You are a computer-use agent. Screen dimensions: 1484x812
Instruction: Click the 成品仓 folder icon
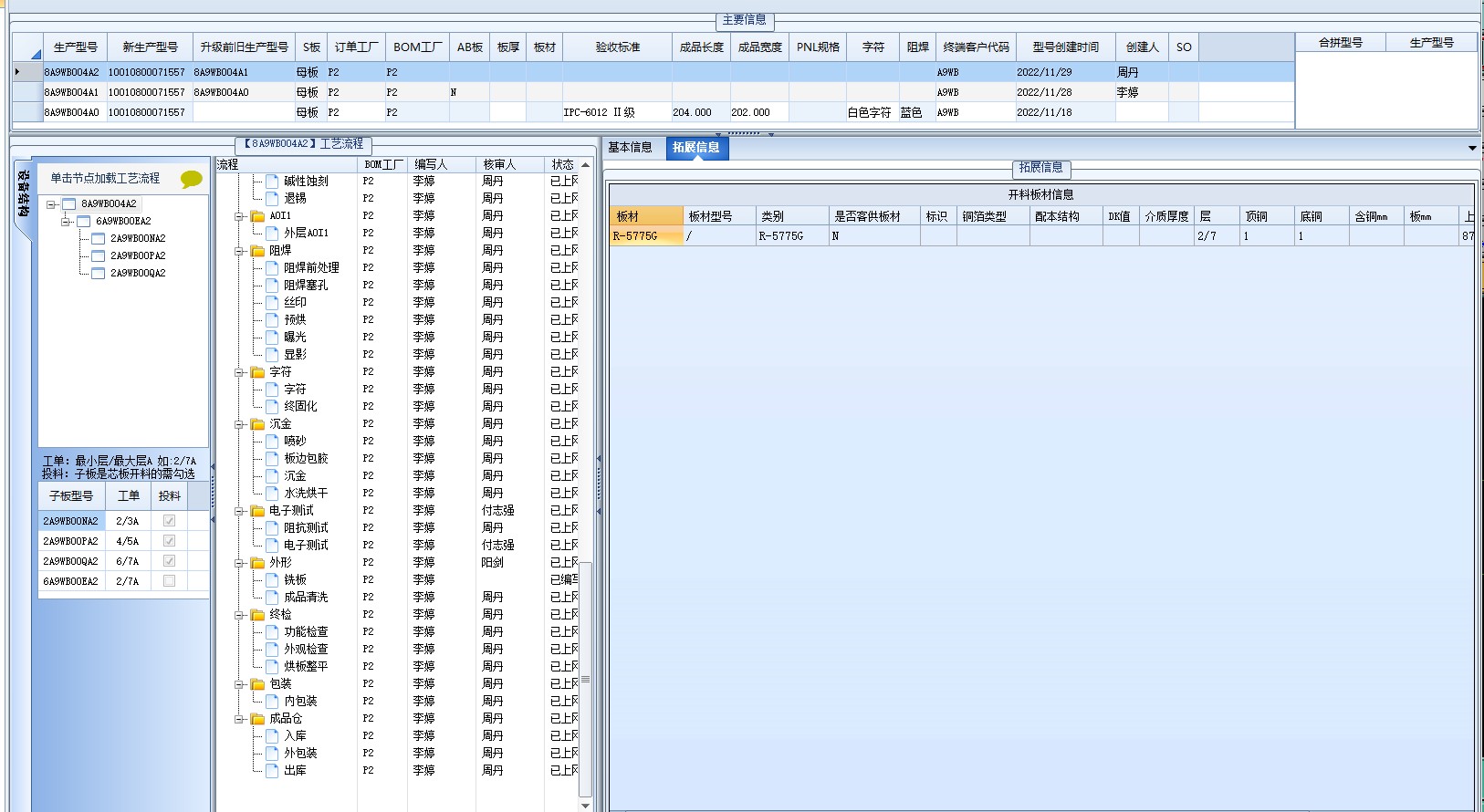click(257, 719)
